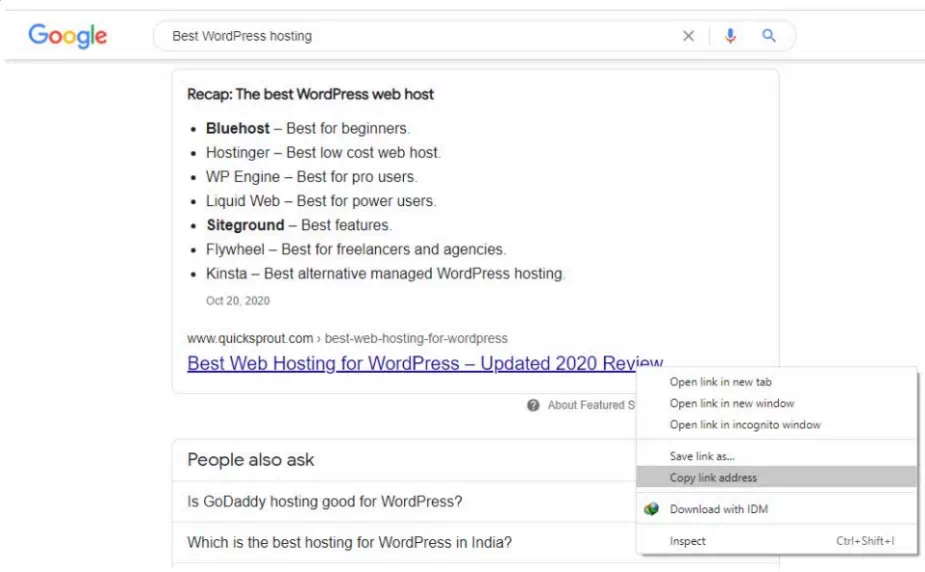Viewport: 925px width, 572px height.
Task: Select 'Inspect' from context menu
Action: coord(688,541)
